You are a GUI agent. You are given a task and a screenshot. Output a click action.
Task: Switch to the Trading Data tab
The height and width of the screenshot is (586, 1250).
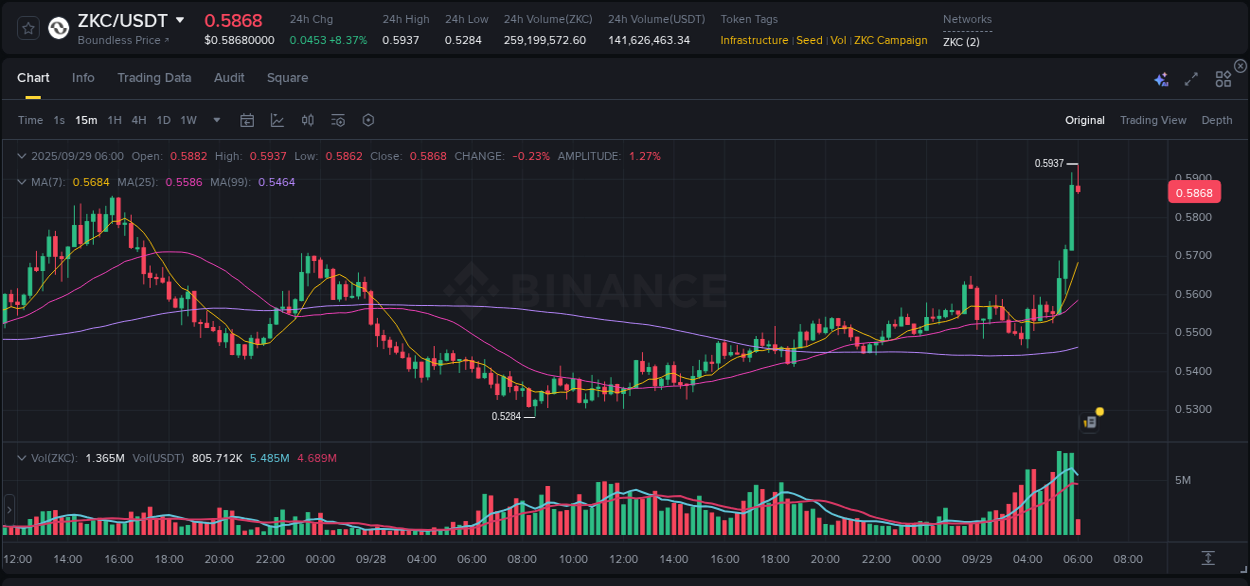[x=154, y=78]
